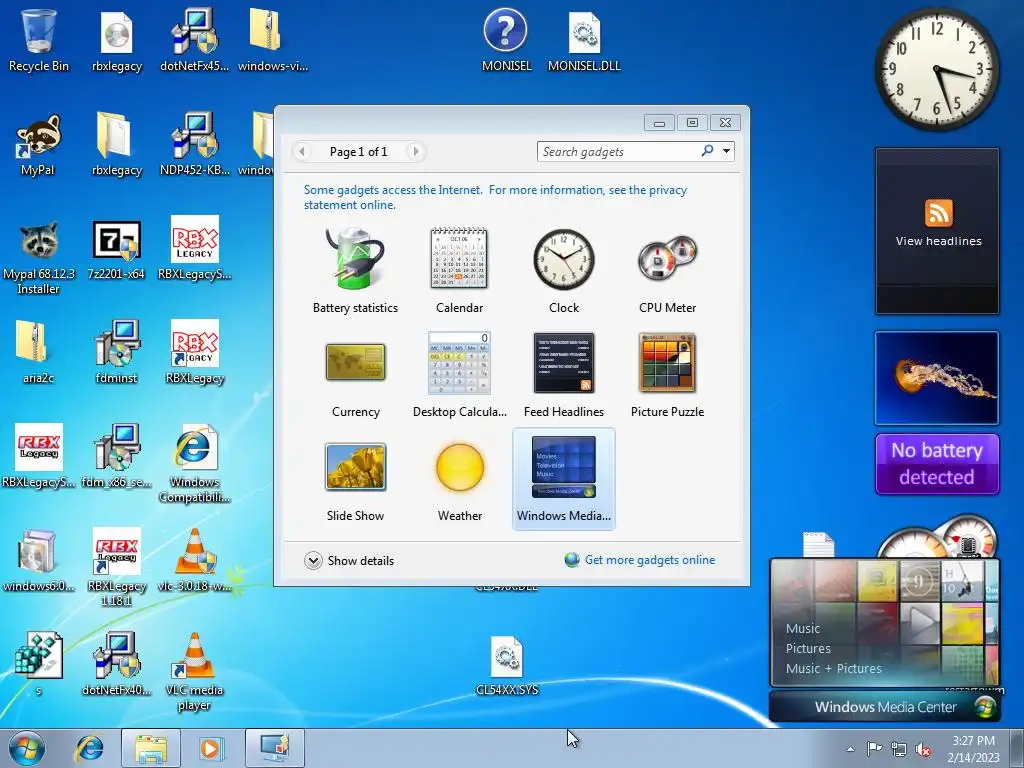Select MONISEL help file icon
Image resolution: width=1024 pixels, height=768 pixels.
coord(506,40)
